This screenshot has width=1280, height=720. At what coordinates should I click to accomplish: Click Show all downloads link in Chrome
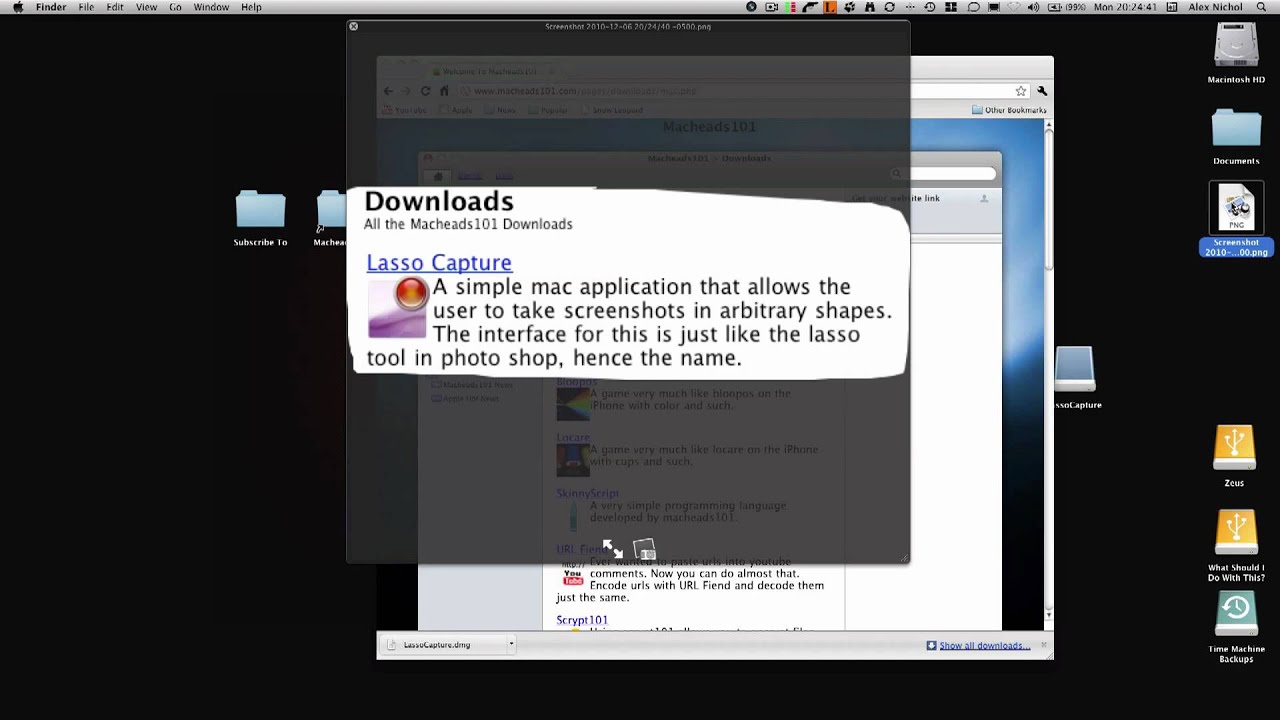[x=983, y=645]
